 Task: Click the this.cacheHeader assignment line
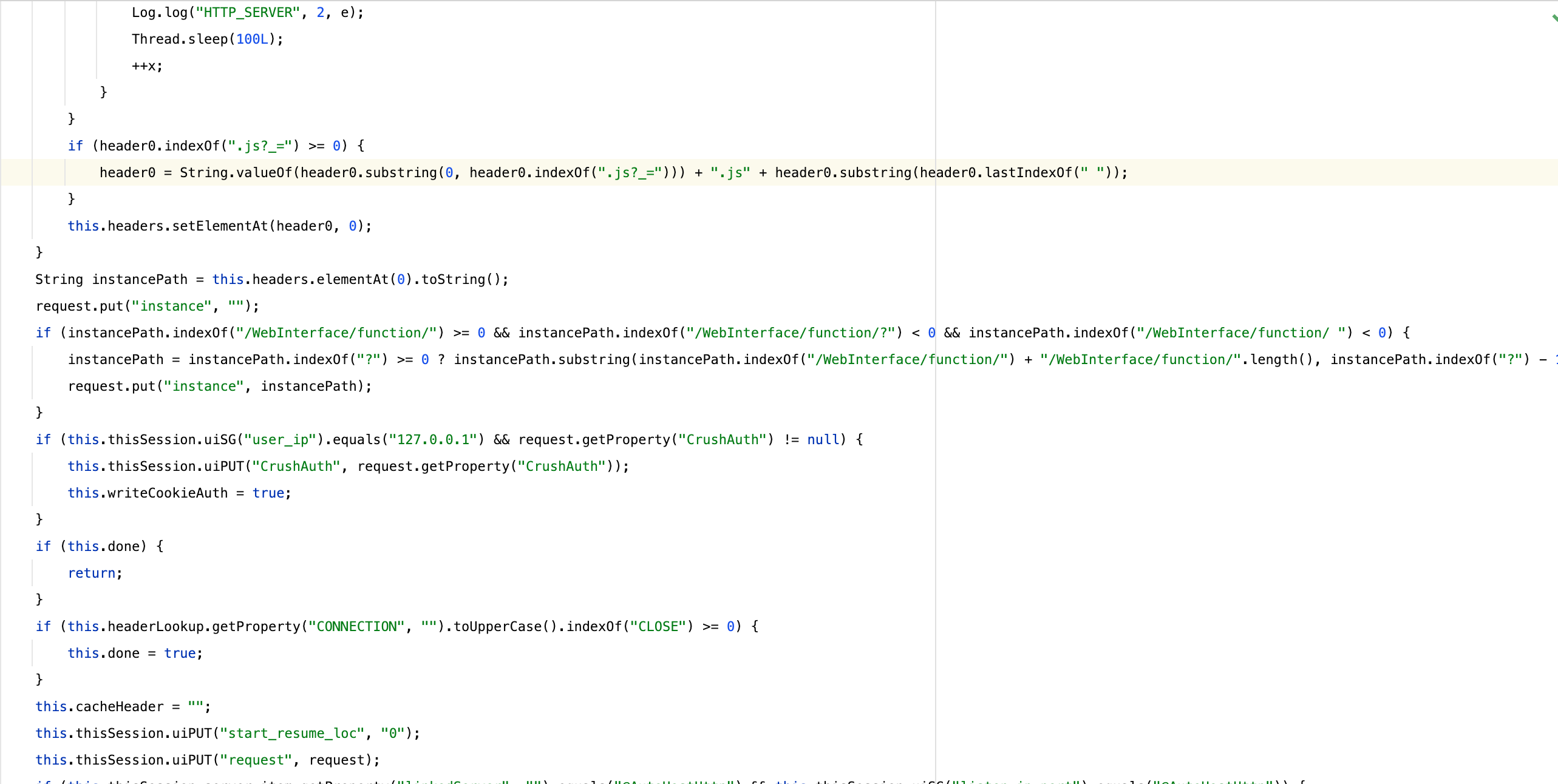point(121,707)
